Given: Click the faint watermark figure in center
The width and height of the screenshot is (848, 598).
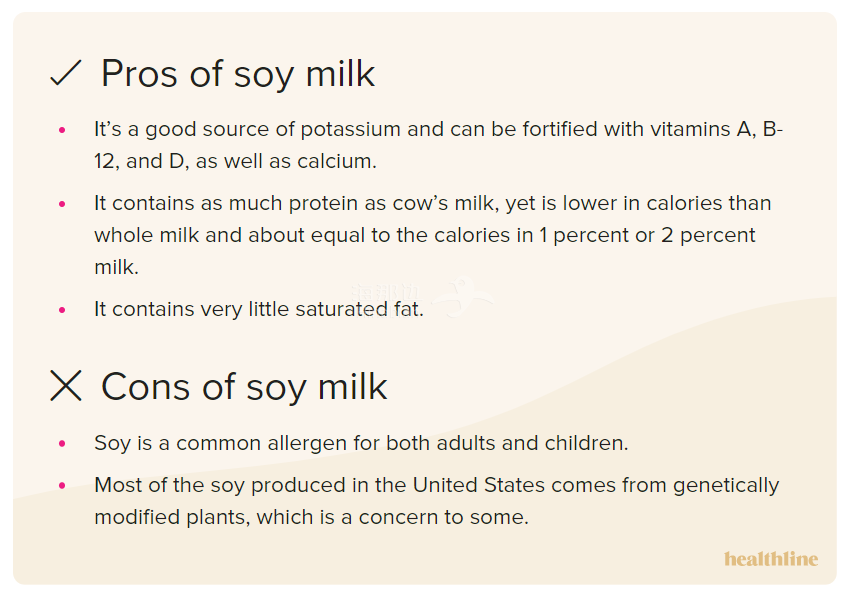Looking at the screenshot, I should pos(462,296).
